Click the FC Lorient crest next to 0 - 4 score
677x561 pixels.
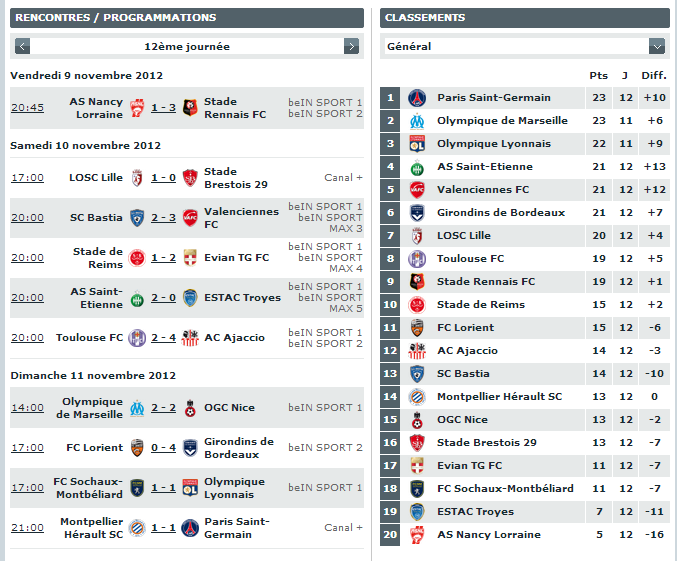(x=137, y=448)
